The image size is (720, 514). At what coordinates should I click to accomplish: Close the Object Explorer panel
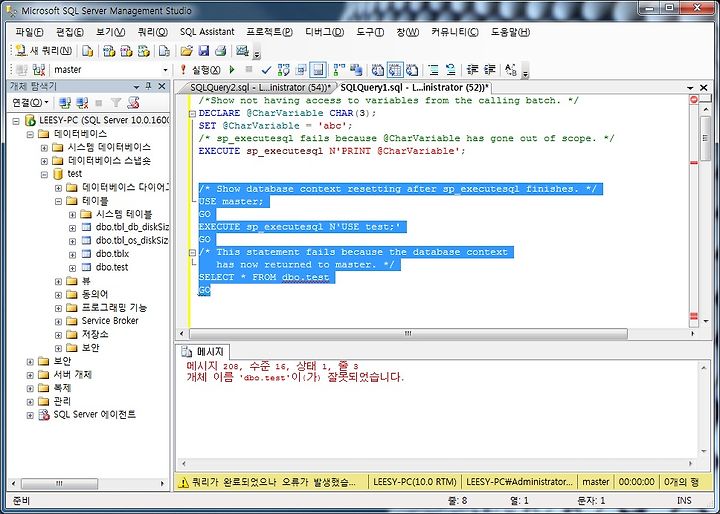pos(162,86)
